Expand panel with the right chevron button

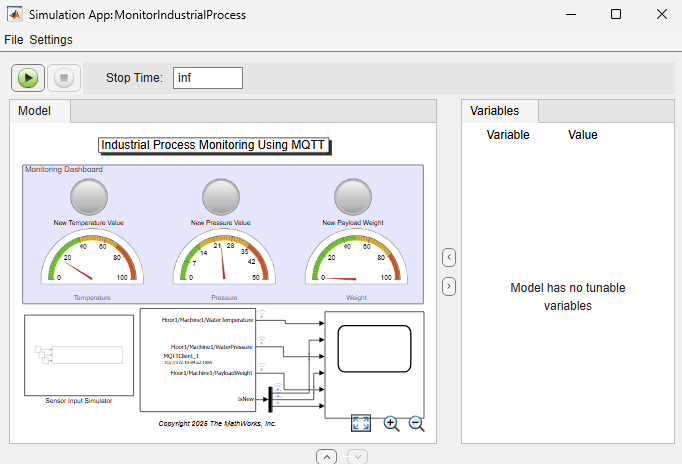click(x=449, y=287)
